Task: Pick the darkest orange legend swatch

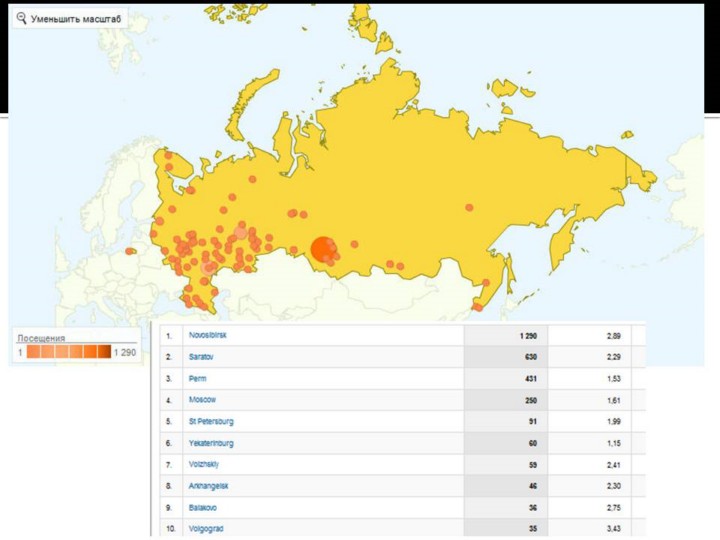Action: point(103,352)
